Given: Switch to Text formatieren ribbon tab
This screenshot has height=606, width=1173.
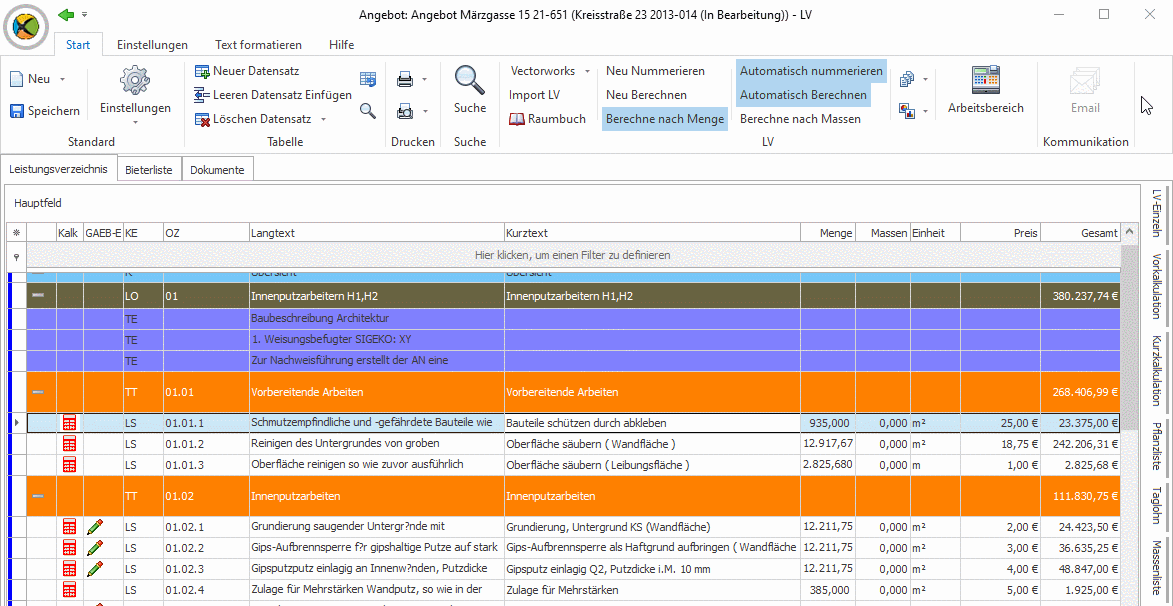Looking at the screenshot, I should point(258,45).
